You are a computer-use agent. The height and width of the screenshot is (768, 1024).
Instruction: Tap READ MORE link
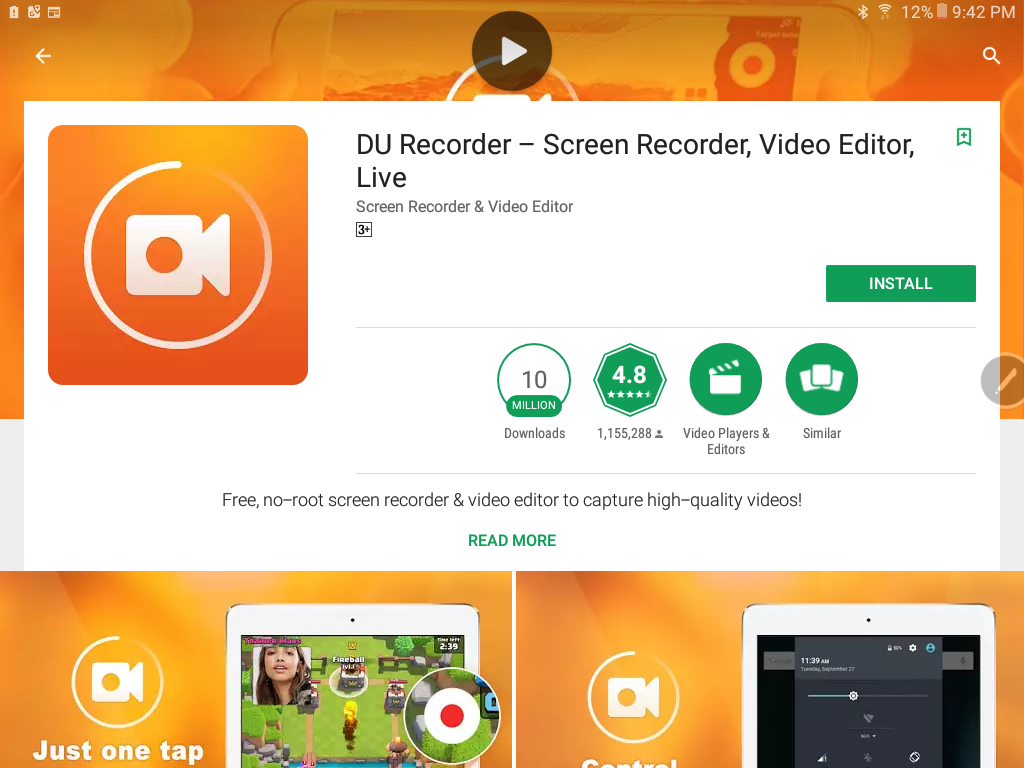coord(512,541)
